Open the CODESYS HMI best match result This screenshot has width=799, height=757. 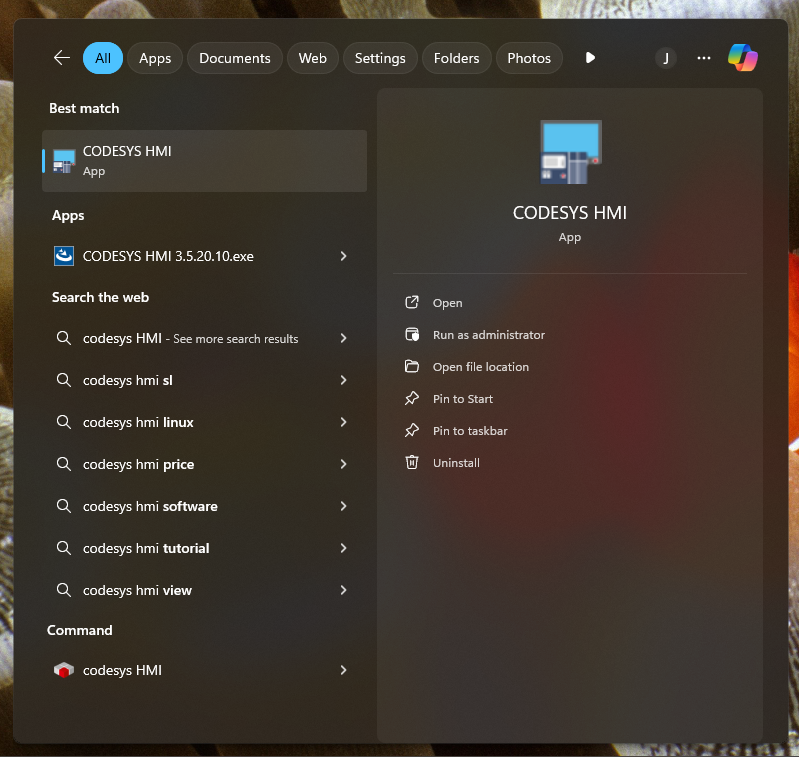coord(204,161)
